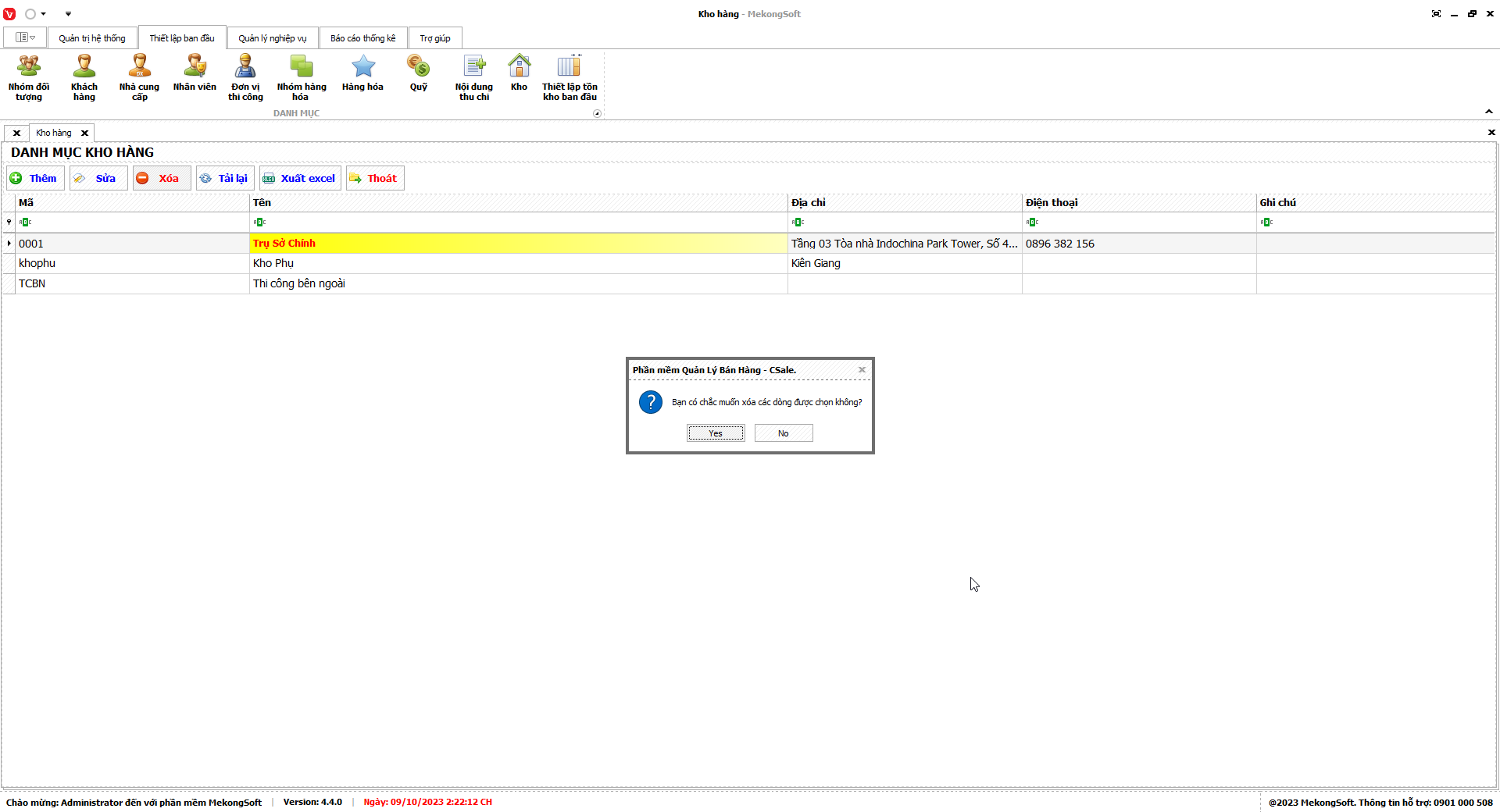Screen dimensions: 1500x812
Task: Click the Nhóm hàng hóa icon
Action: pyautogui.click(x=302, y=77)
